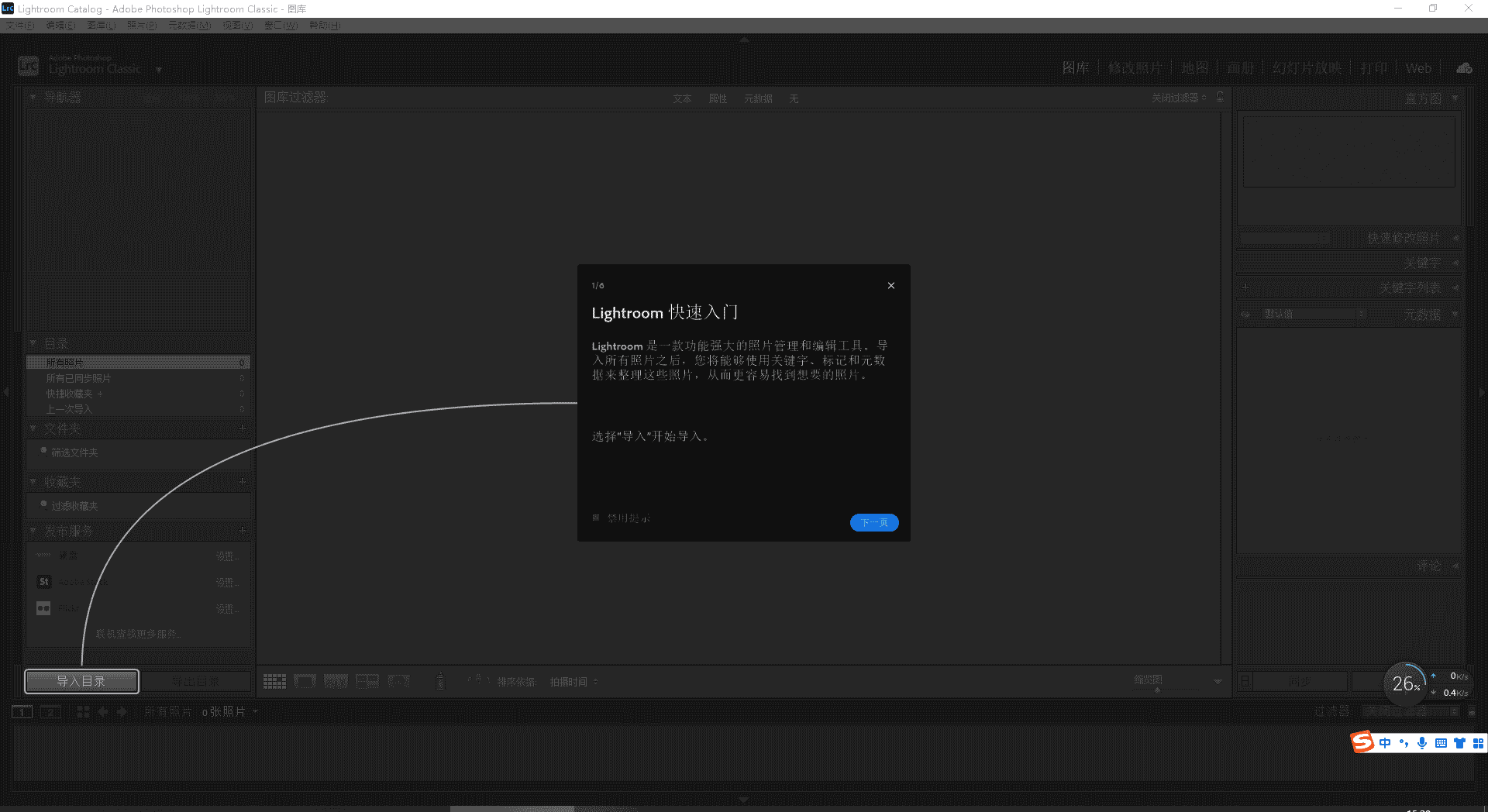Check the 禁用提示 checkbox in dialog
The width and height of the screenshot is (1488, 812).
pos(595,518)
